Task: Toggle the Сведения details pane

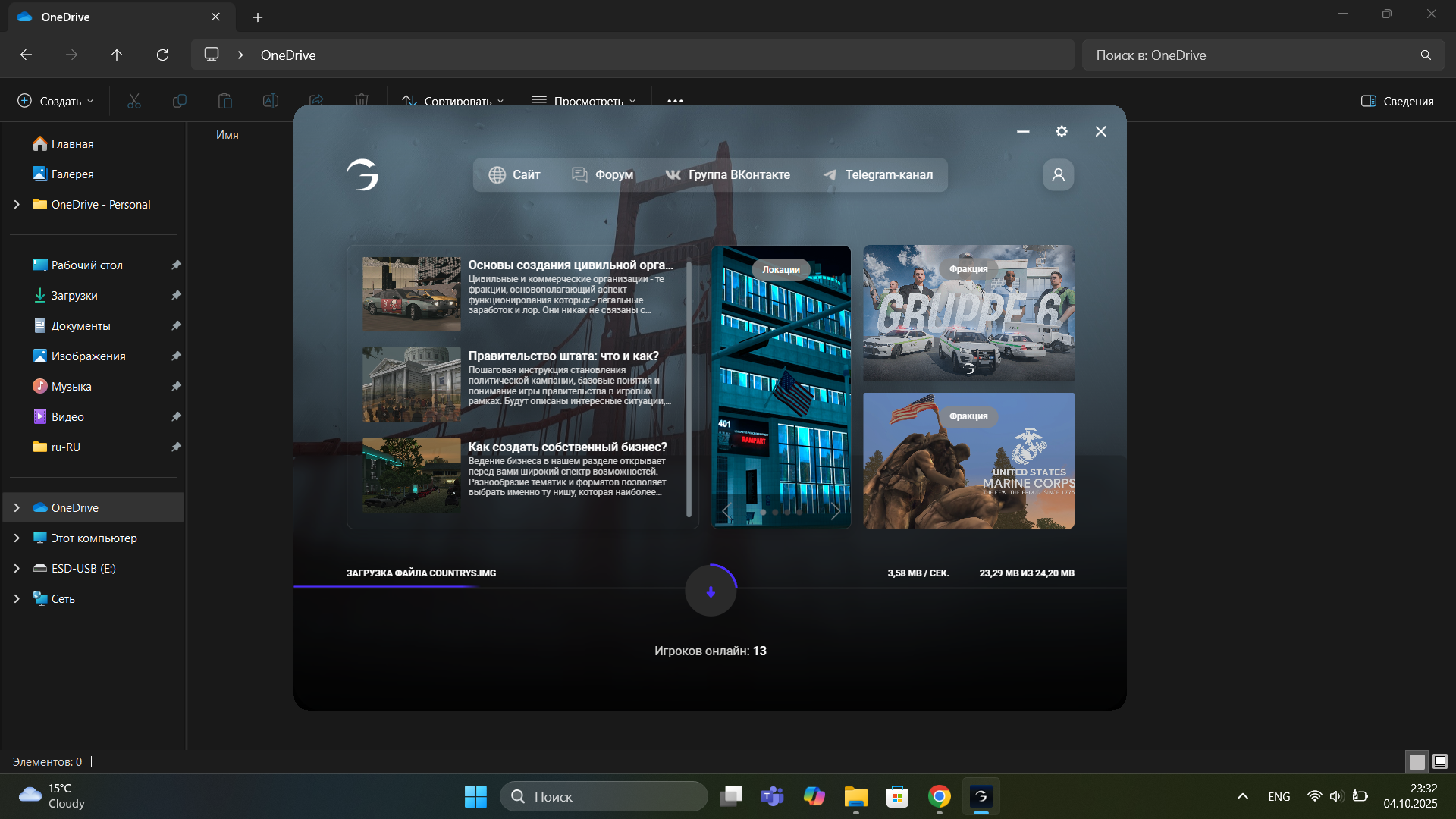Action: (1397, 101)
